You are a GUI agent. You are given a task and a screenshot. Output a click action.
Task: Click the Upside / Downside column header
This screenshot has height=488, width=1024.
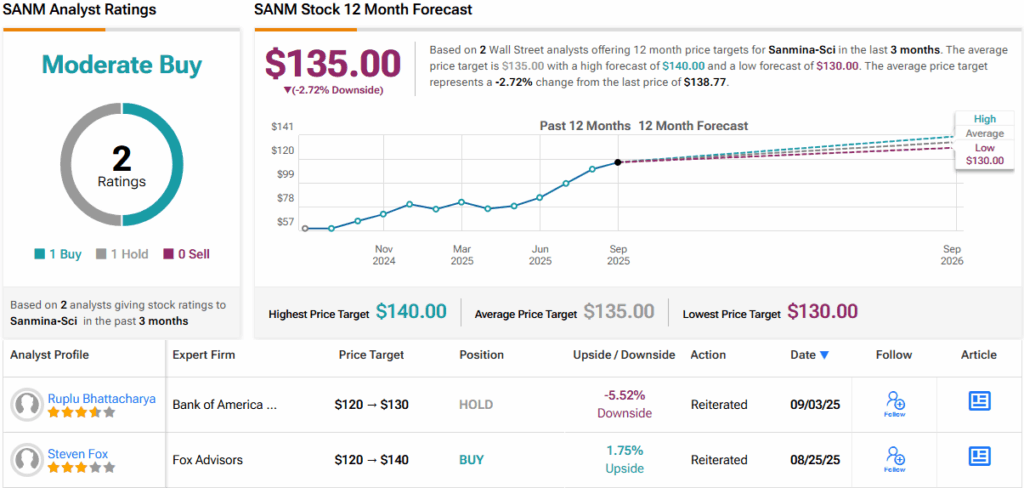click(624, 355)
